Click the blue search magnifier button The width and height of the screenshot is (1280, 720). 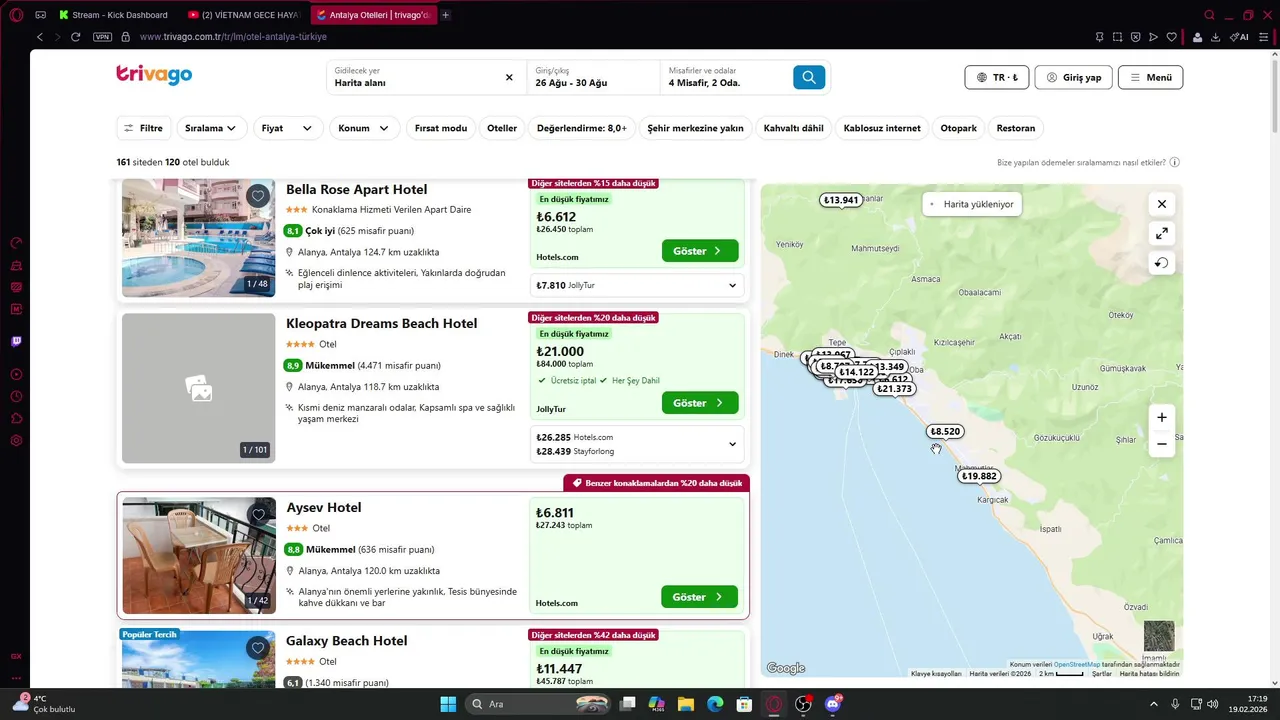click(809, 77)
